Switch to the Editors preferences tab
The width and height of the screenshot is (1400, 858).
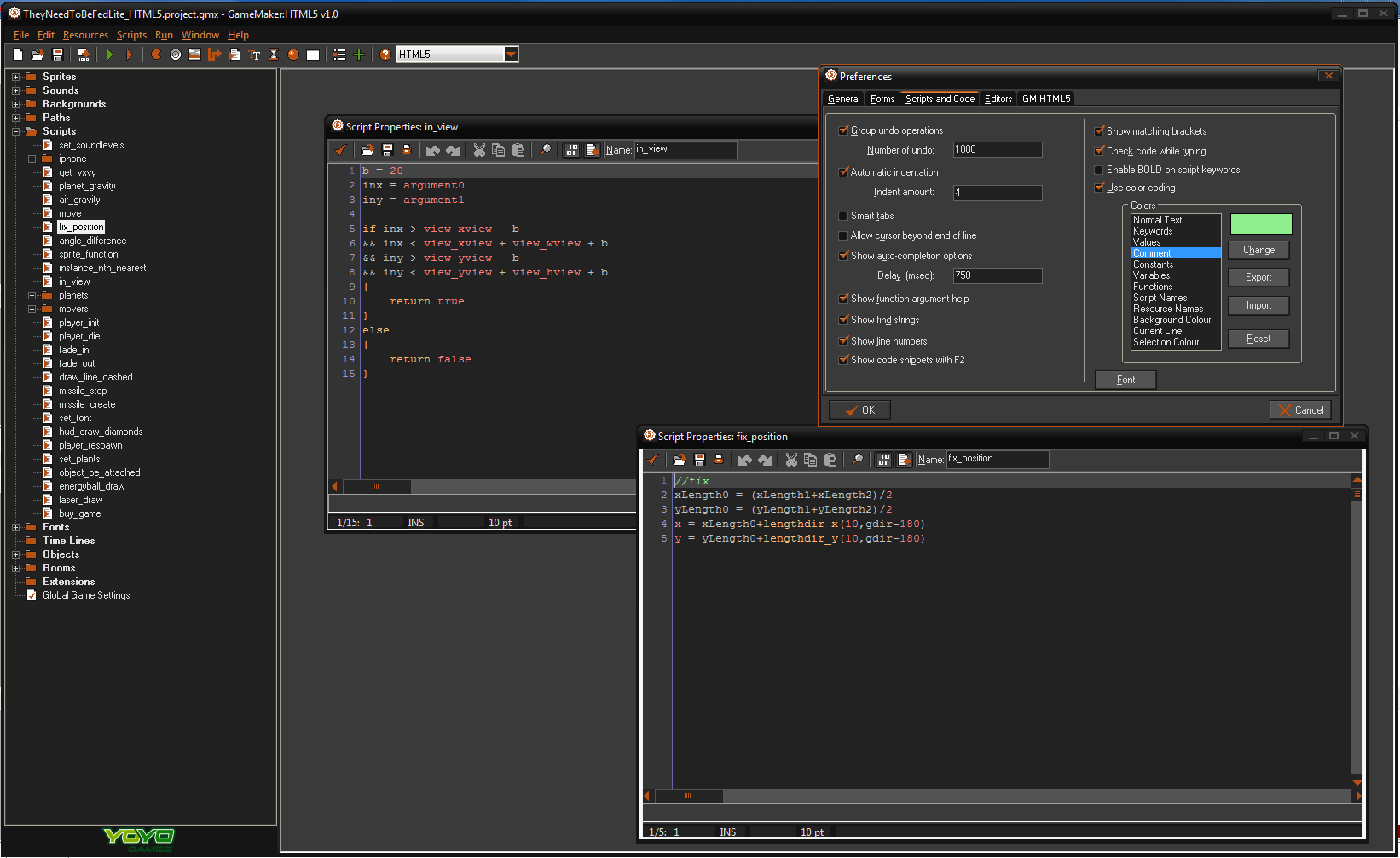pos(998,99)
